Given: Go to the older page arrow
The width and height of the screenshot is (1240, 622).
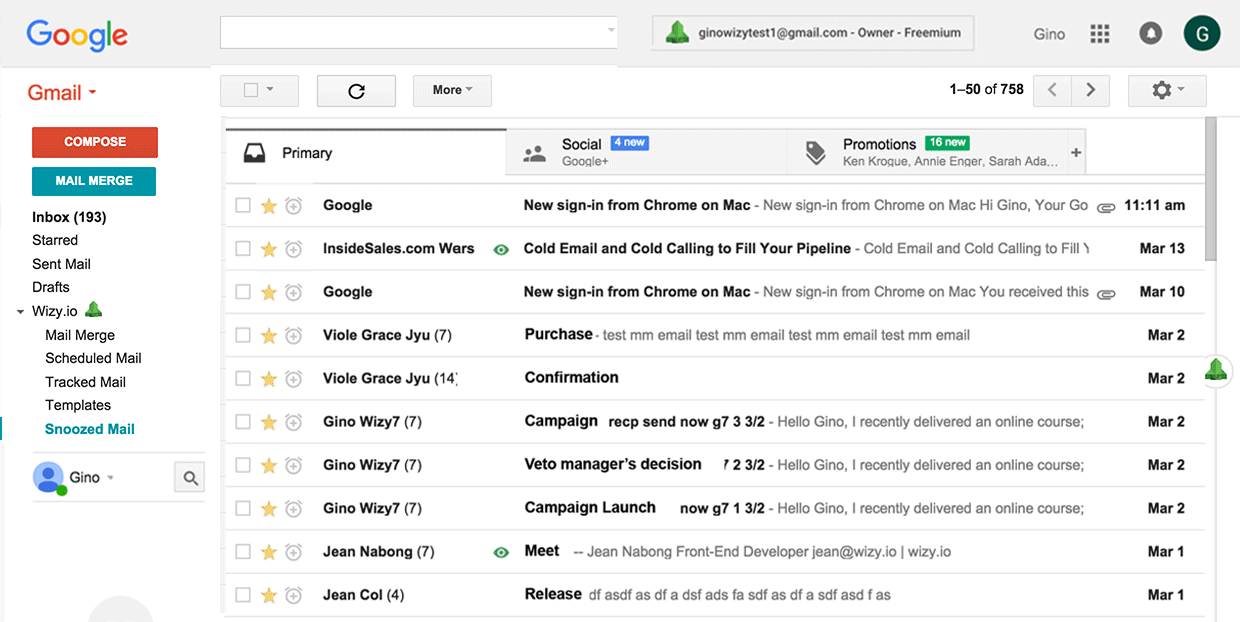Looking at the screenshot, I should 1090,90.
